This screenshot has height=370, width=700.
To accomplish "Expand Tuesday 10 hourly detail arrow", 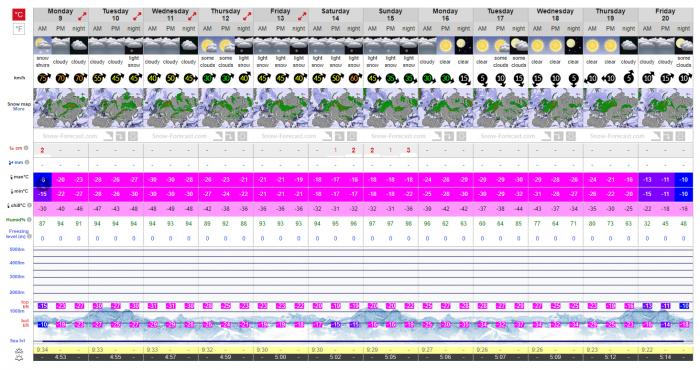I will point(137,17).
